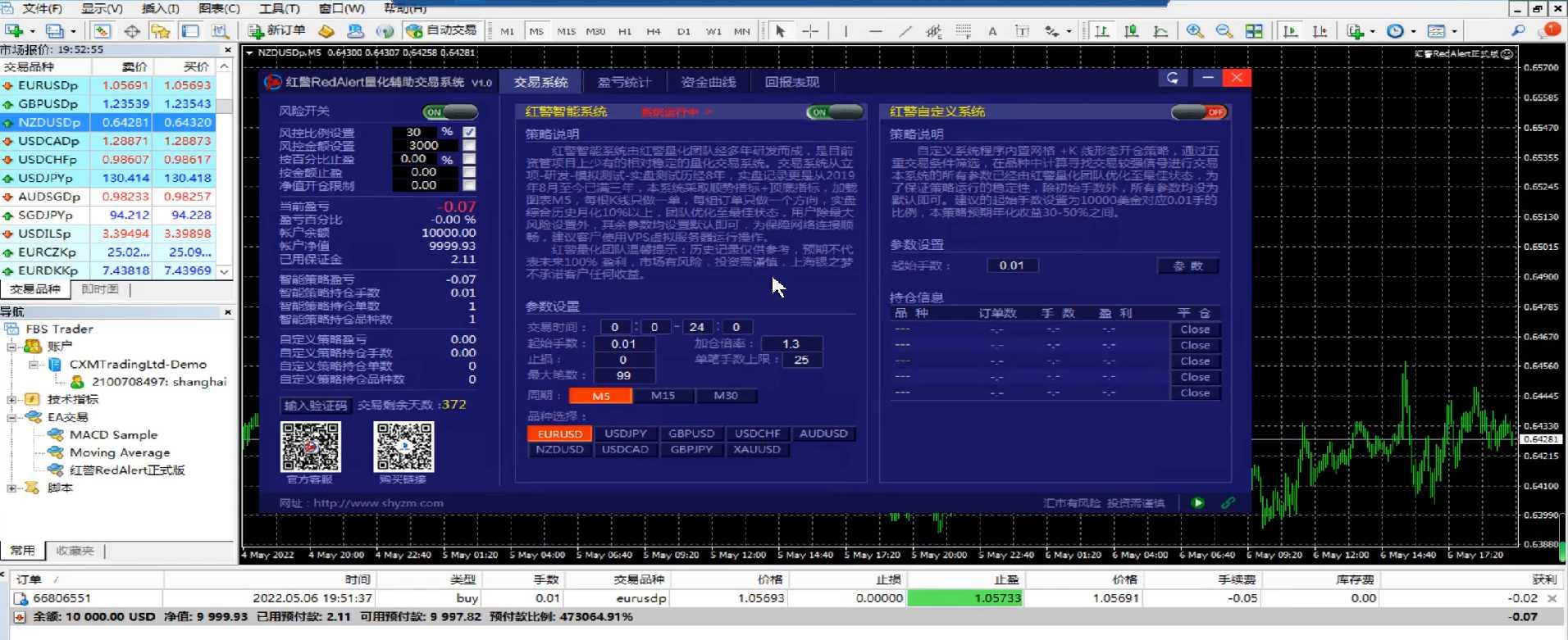
Task: Tile windows icon in toolbar
Action: tap(1254, 31)
